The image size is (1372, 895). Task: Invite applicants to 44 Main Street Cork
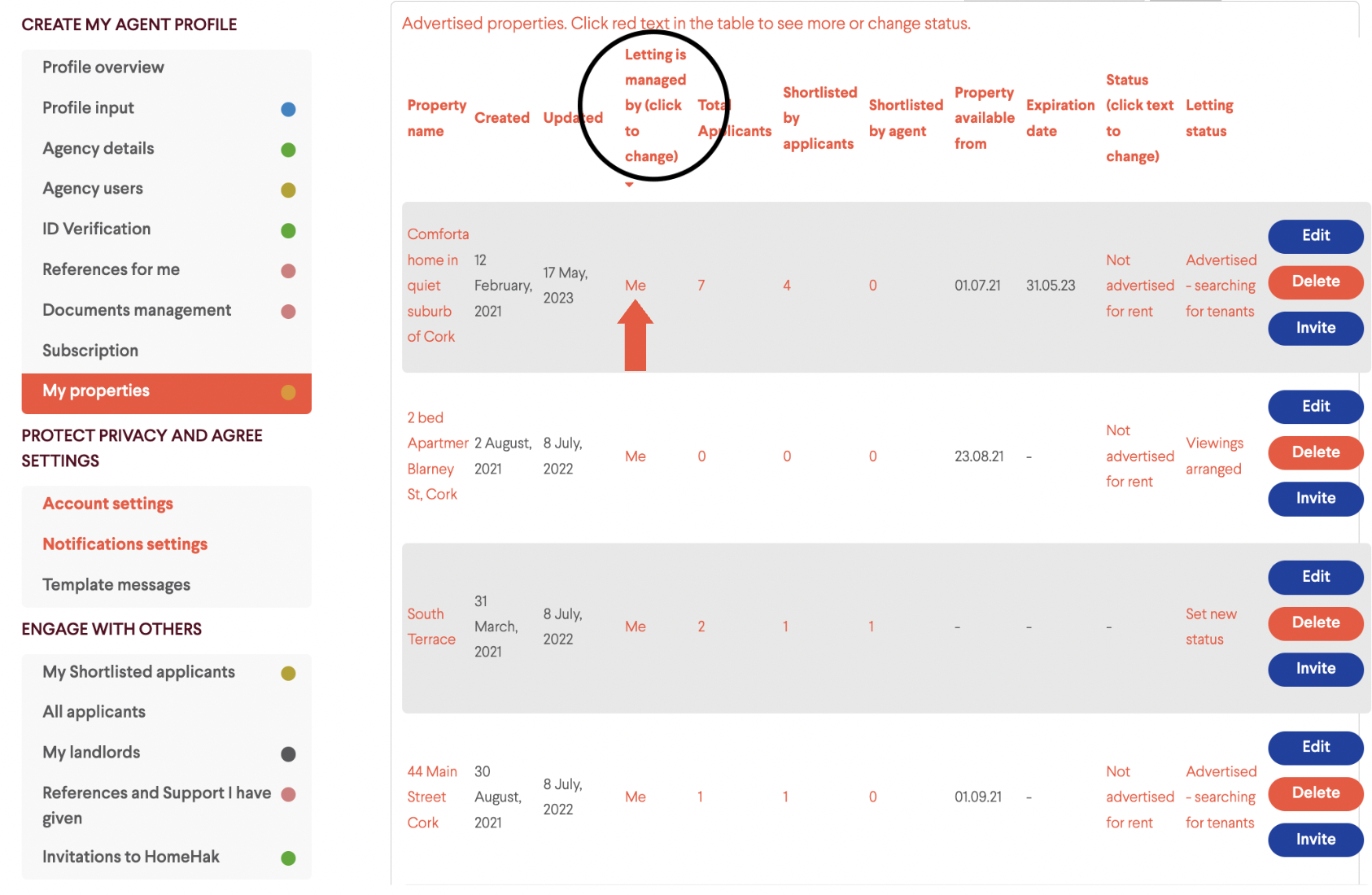1316,840
